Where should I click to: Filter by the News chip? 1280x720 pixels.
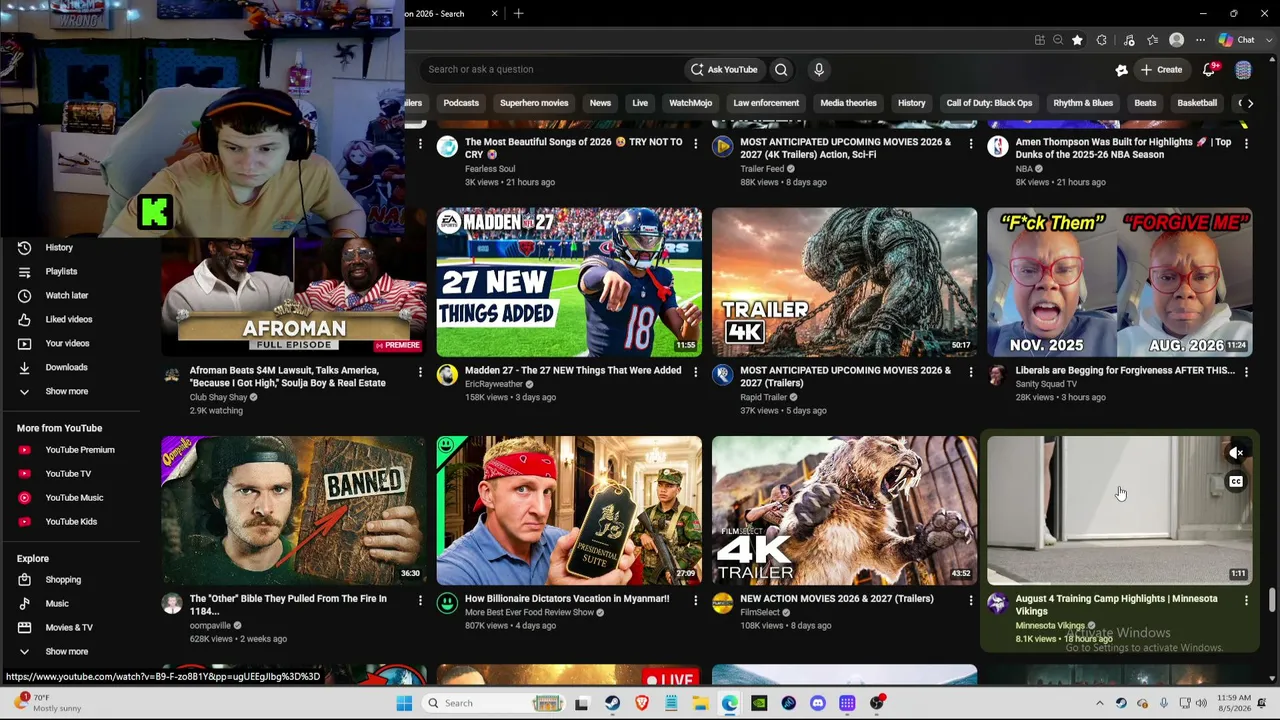pyautogui.click(x=600, y=103)
